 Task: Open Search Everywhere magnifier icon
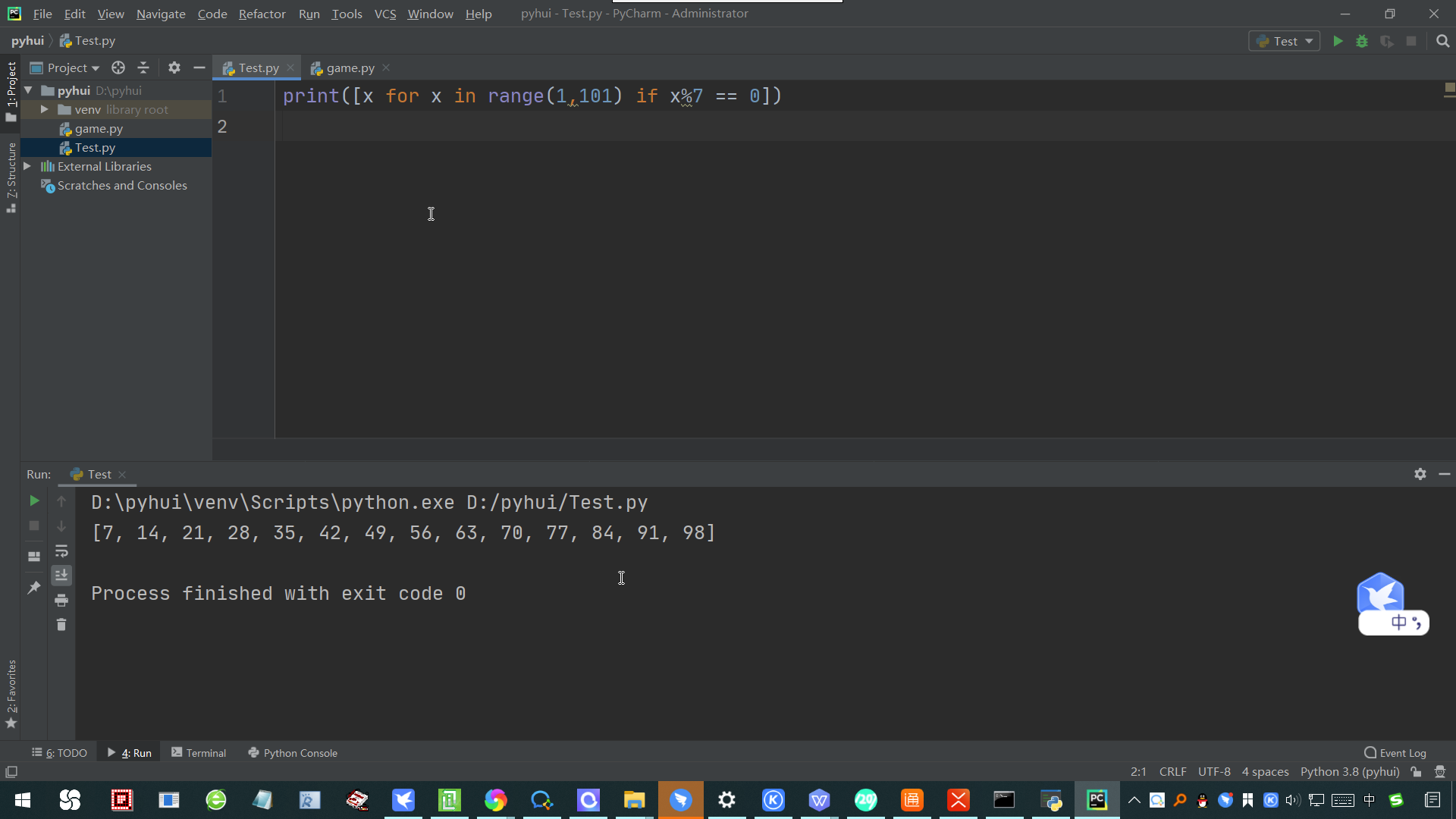coord(1442,41)
